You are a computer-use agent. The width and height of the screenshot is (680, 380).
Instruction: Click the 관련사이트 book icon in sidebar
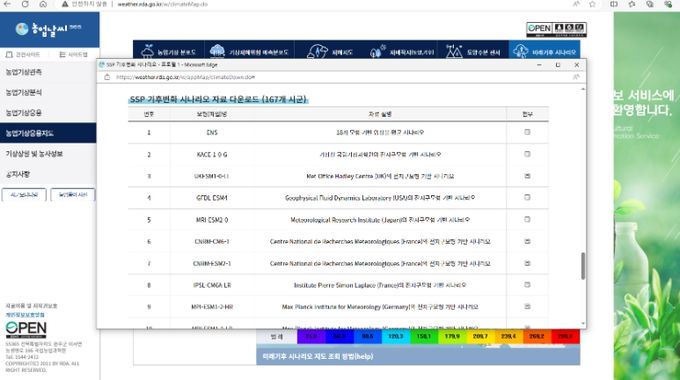click(9, 55)
